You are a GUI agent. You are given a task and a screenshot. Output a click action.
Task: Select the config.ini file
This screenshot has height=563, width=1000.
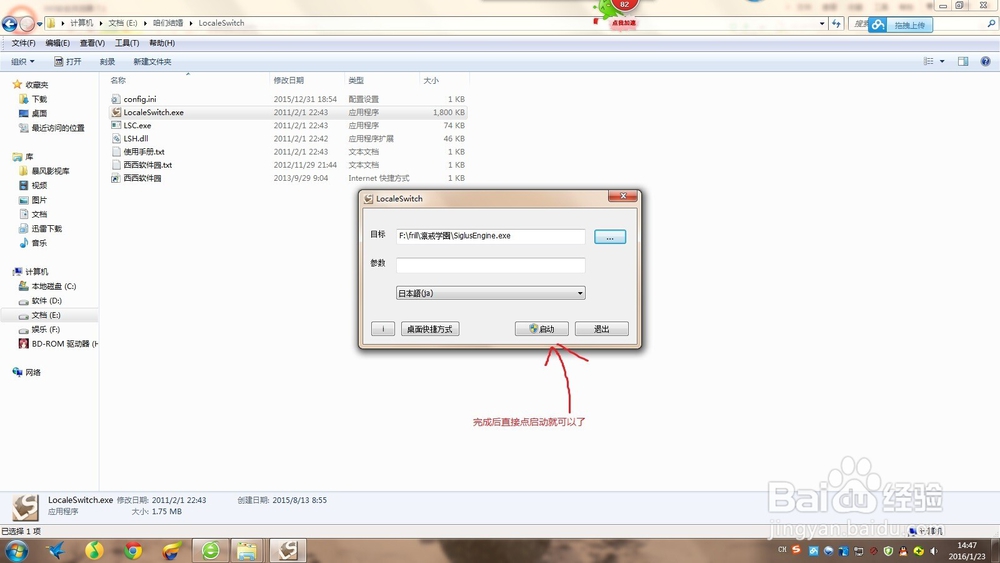[140, 99]
